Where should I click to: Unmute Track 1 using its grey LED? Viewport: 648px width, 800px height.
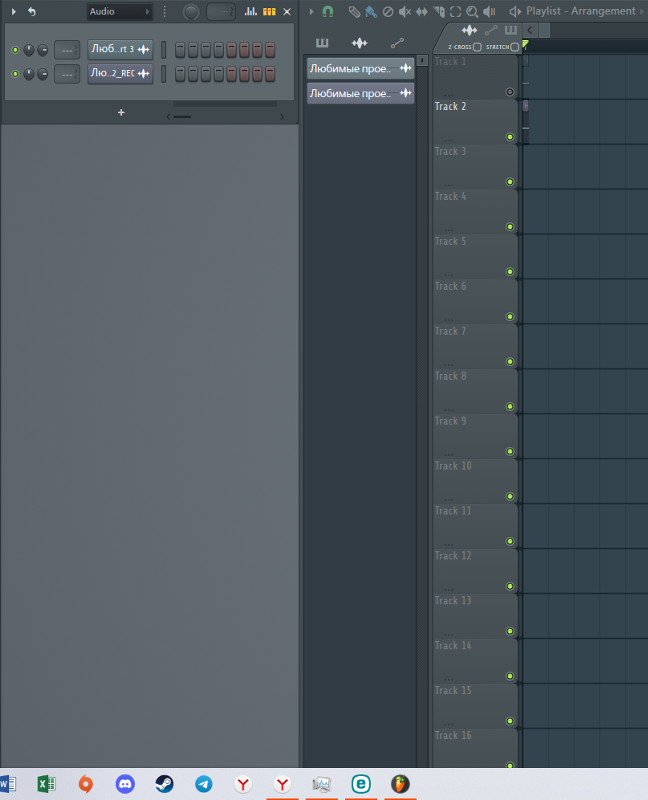point(510,92)
